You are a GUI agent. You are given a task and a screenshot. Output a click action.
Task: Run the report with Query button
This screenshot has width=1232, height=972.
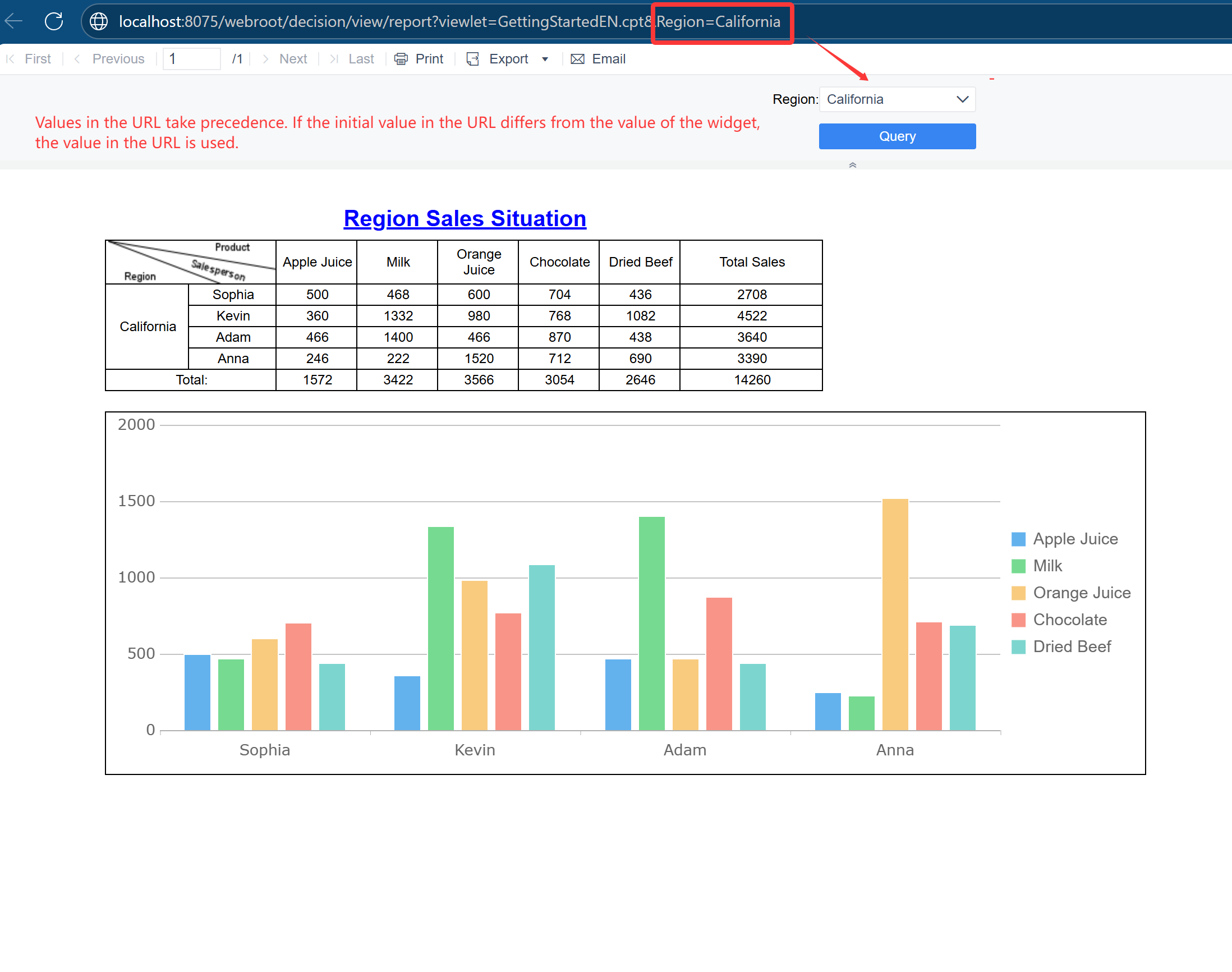pyautogui.click(x=897, y=136)
